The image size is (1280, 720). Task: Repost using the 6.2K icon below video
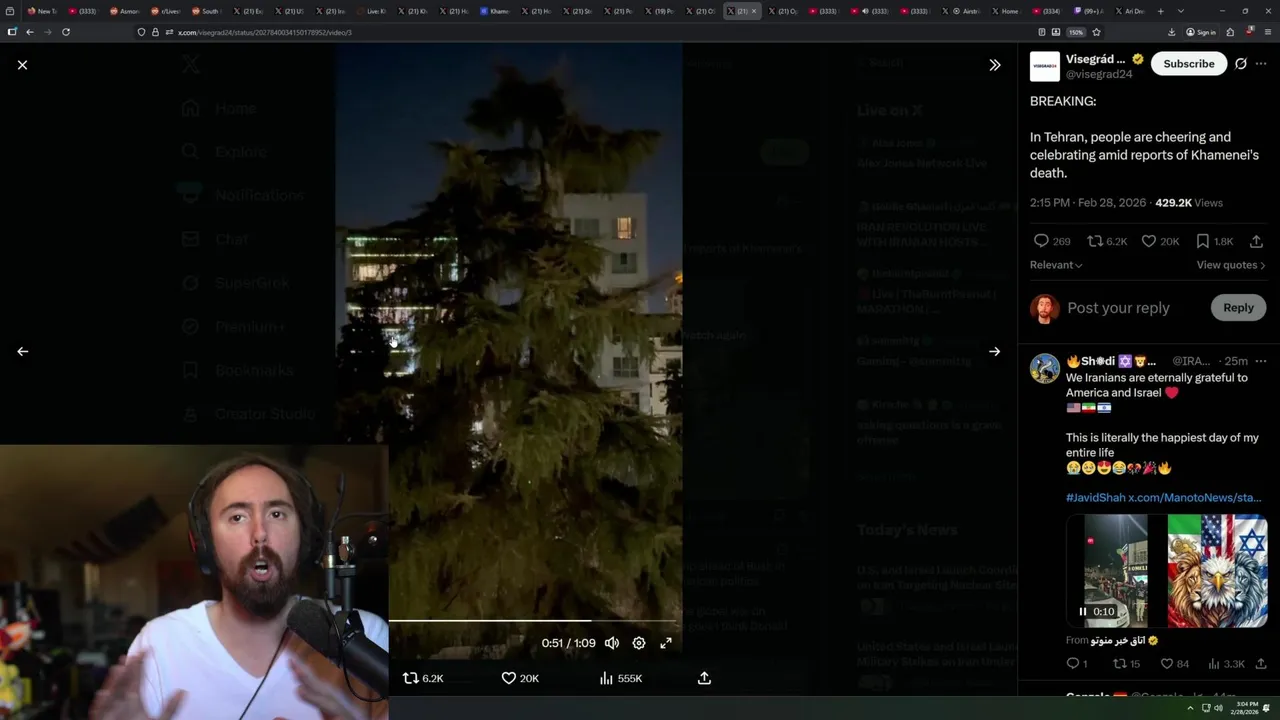422,678
